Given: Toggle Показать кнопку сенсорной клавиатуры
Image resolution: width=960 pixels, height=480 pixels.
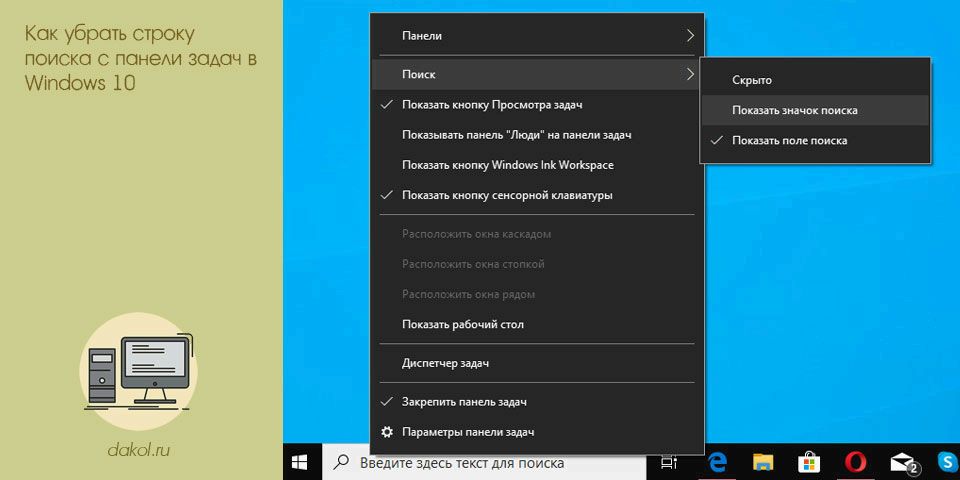Looking at the screenshot, I should (537, 195).
